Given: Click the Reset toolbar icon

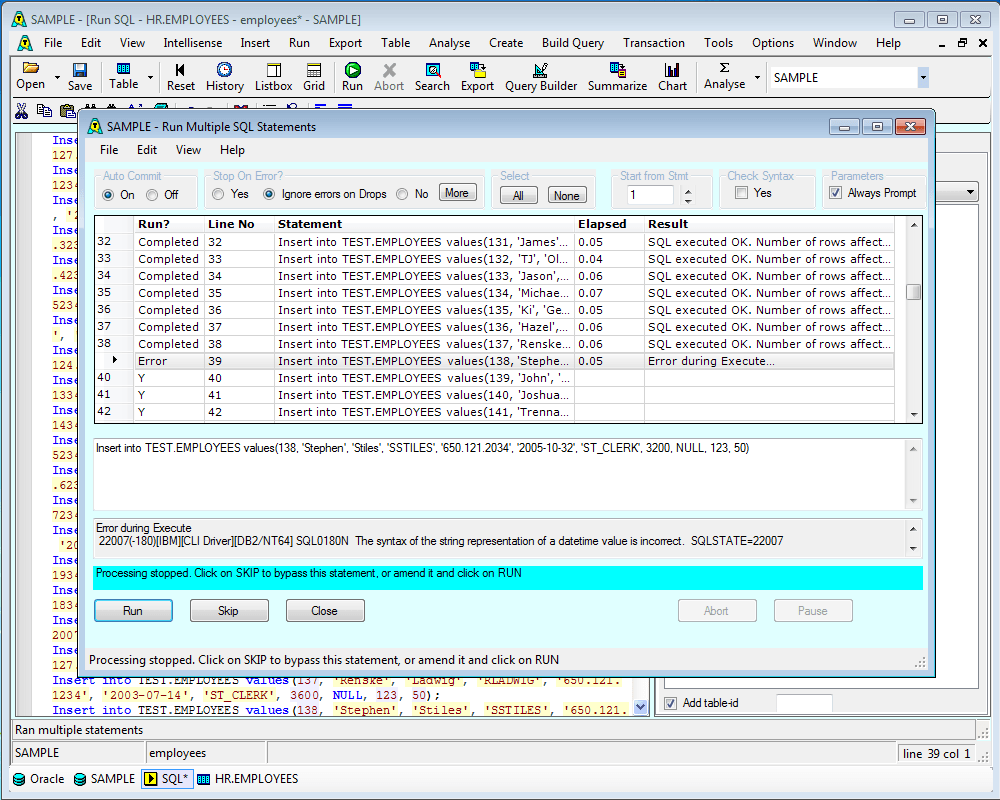Looking at the screenshot, I should pyautogui.click(x=180, y=77).
